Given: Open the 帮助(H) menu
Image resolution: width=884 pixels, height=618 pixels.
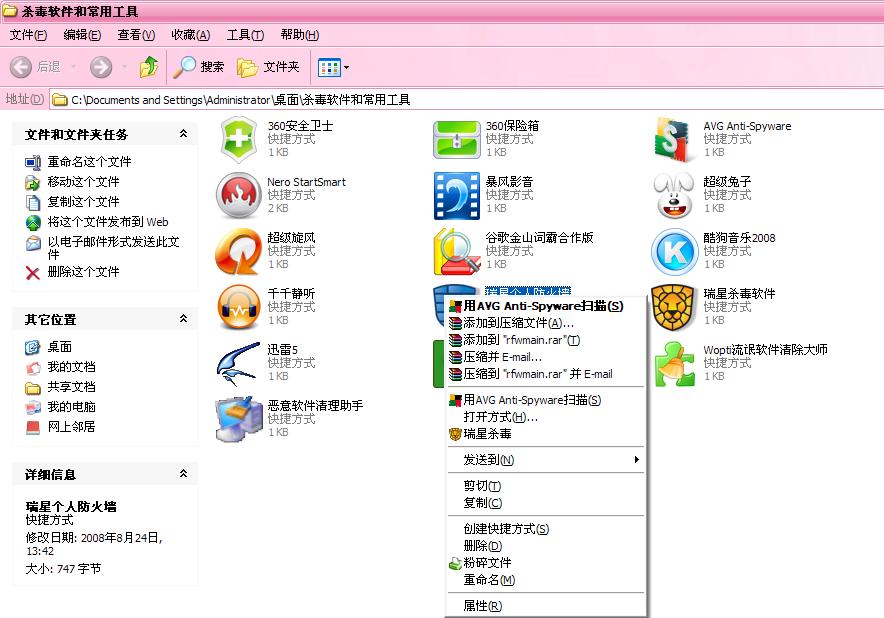Looking at the screenshot, I should 299,35.
